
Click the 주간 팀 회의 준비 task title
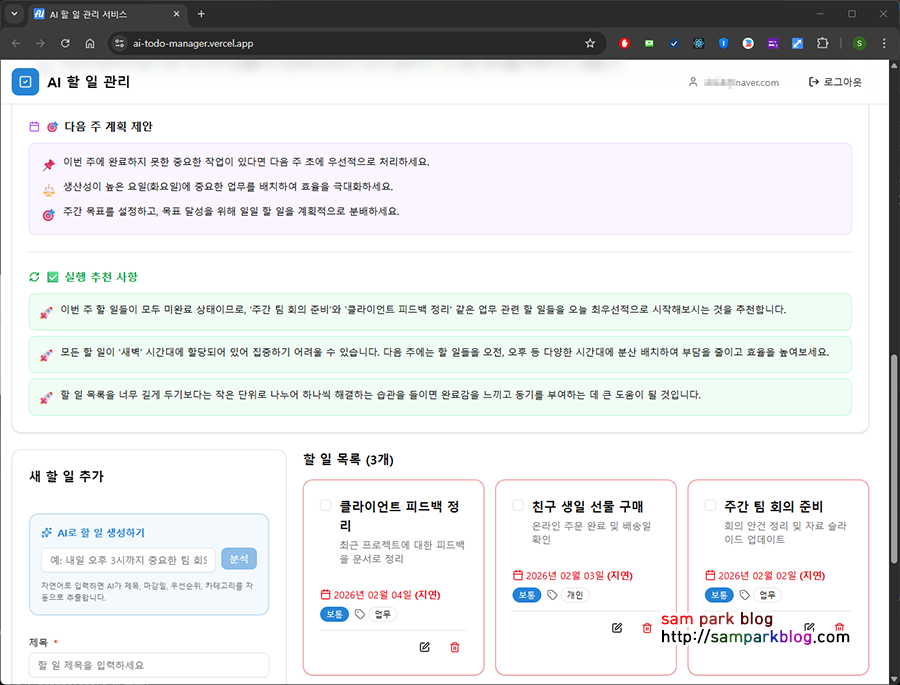pos(774,506)
